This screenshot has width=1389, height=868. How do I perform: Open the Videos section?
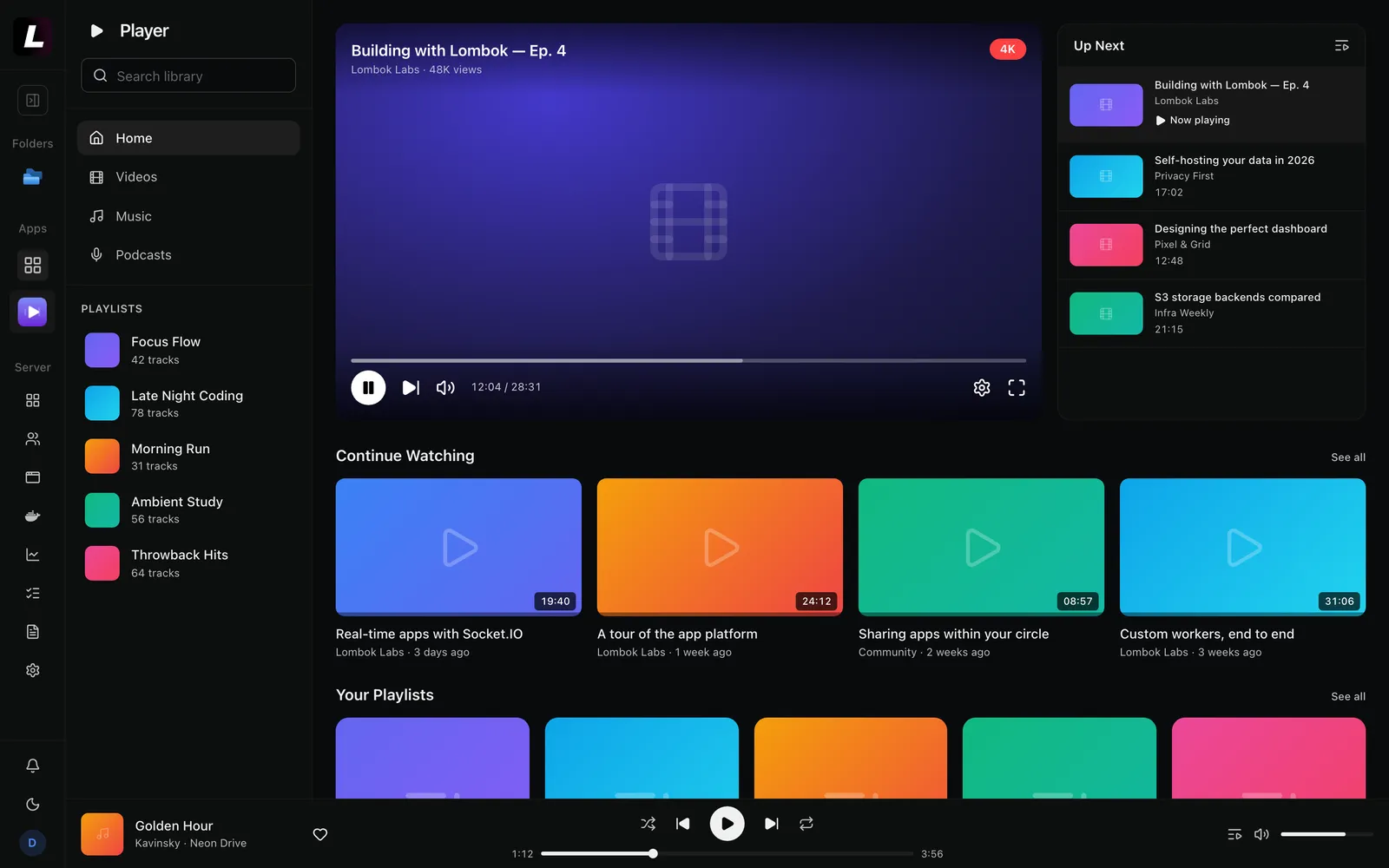188,177
